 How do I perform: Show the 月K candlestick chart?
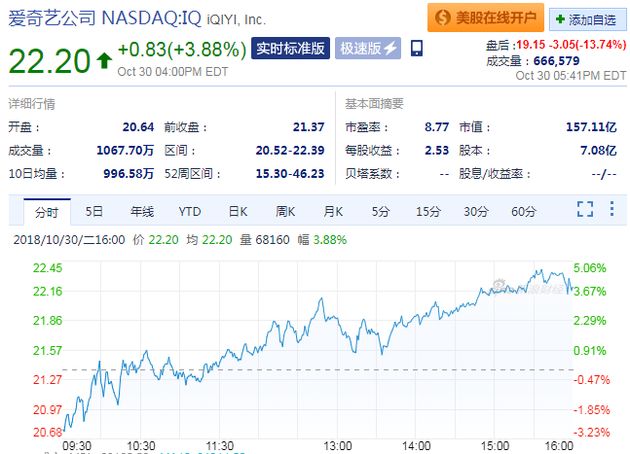point(333,211)
